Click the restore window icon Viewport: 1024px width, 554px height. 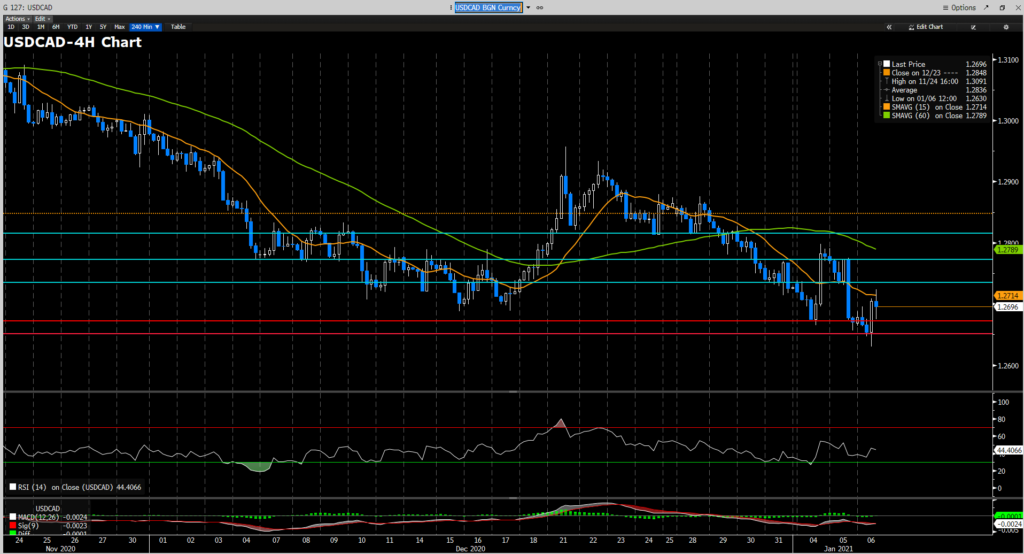point(1002,8)
